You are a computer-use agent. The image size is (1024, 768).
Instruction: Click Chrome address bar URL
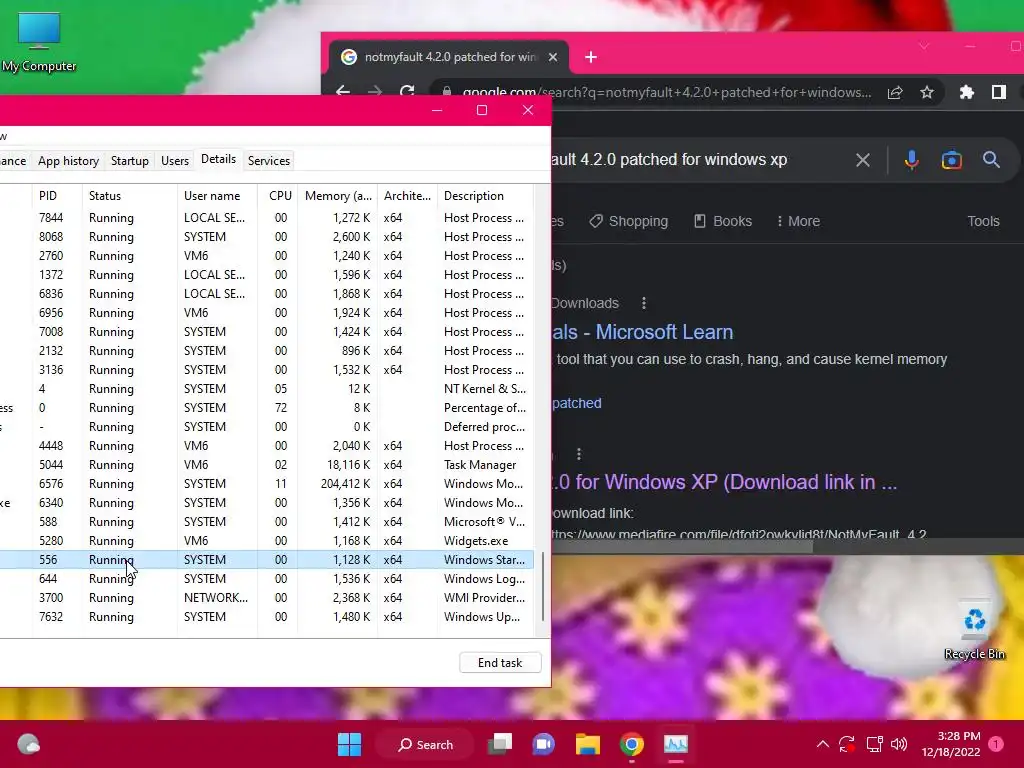click(x=666, y=93)
